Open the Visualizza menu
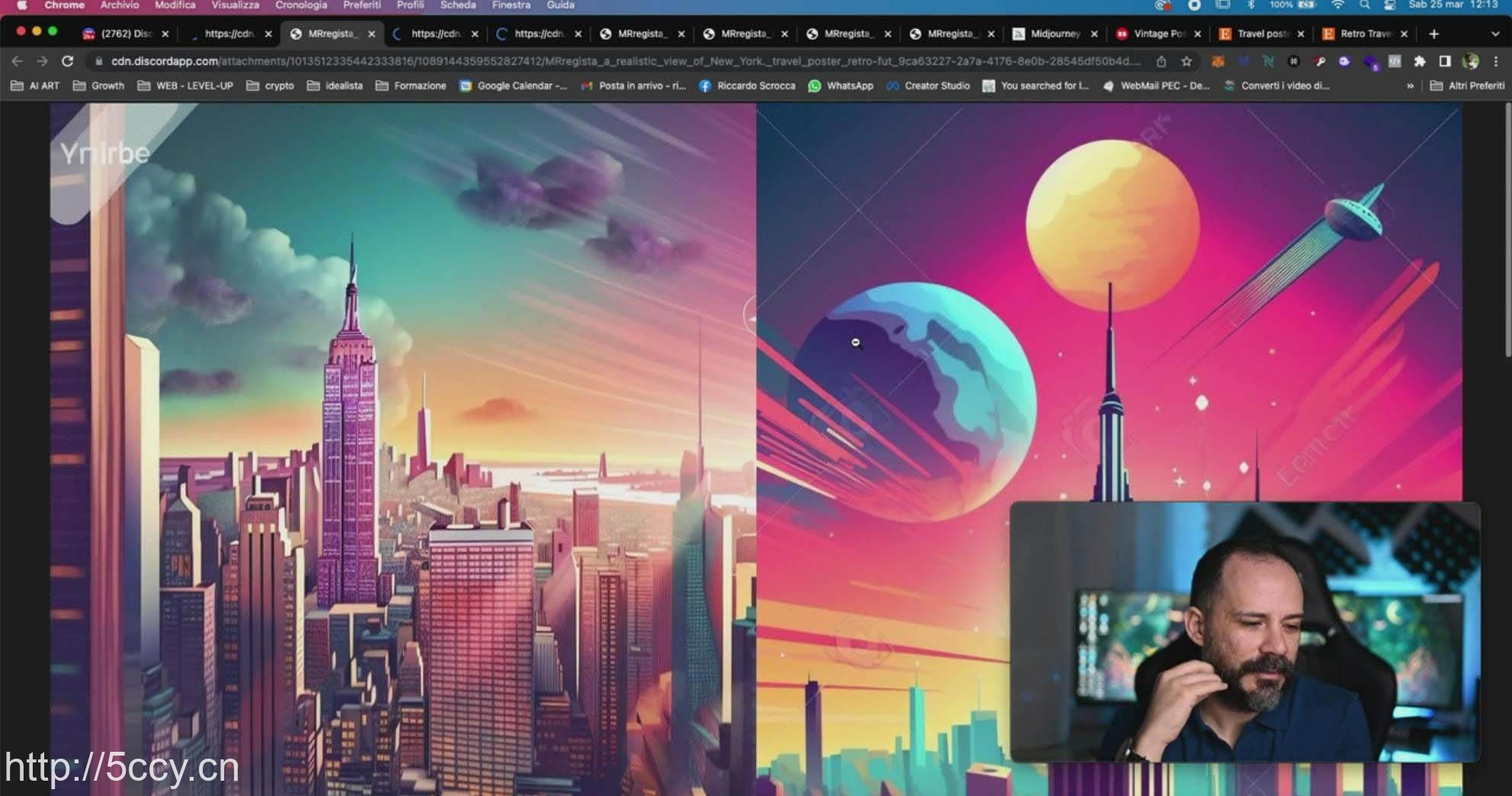1512x796 pixels. pyautogui.click(x=235, y=5)
